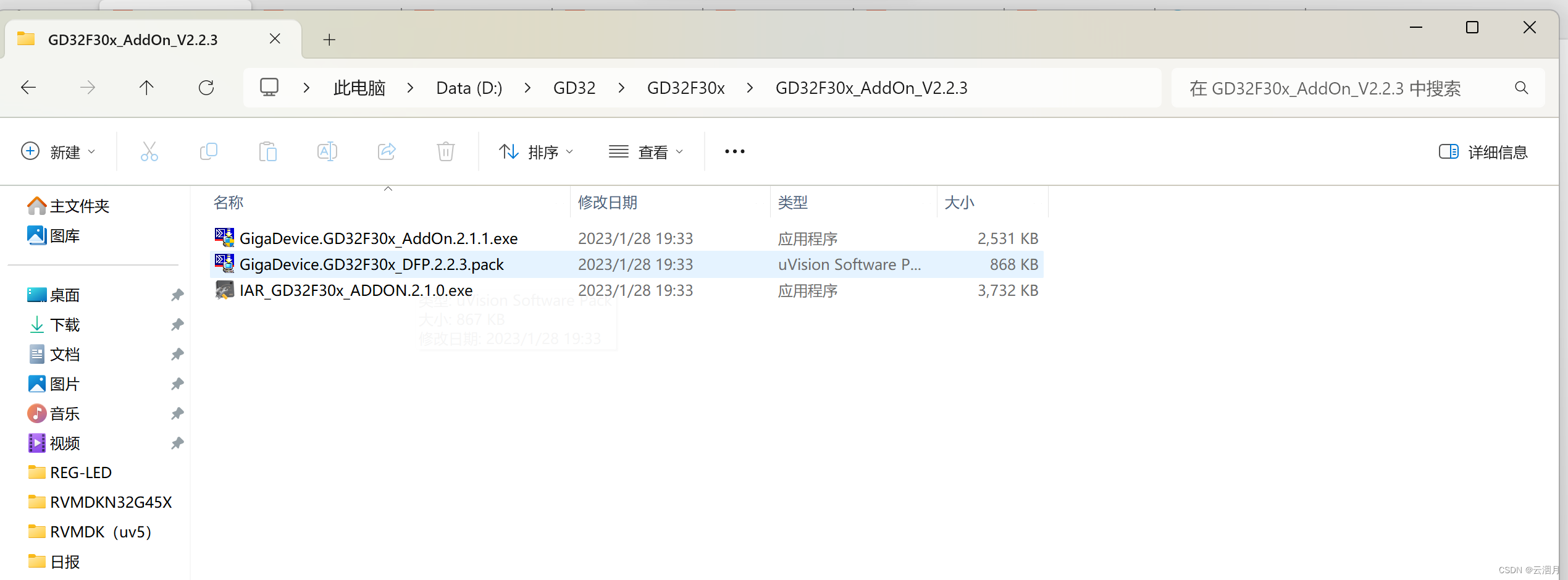The height and width of the screenshot is (580, 1568).
Task: Unpin 桌面 using its pin icon
Action: click(x=177, y=295)
